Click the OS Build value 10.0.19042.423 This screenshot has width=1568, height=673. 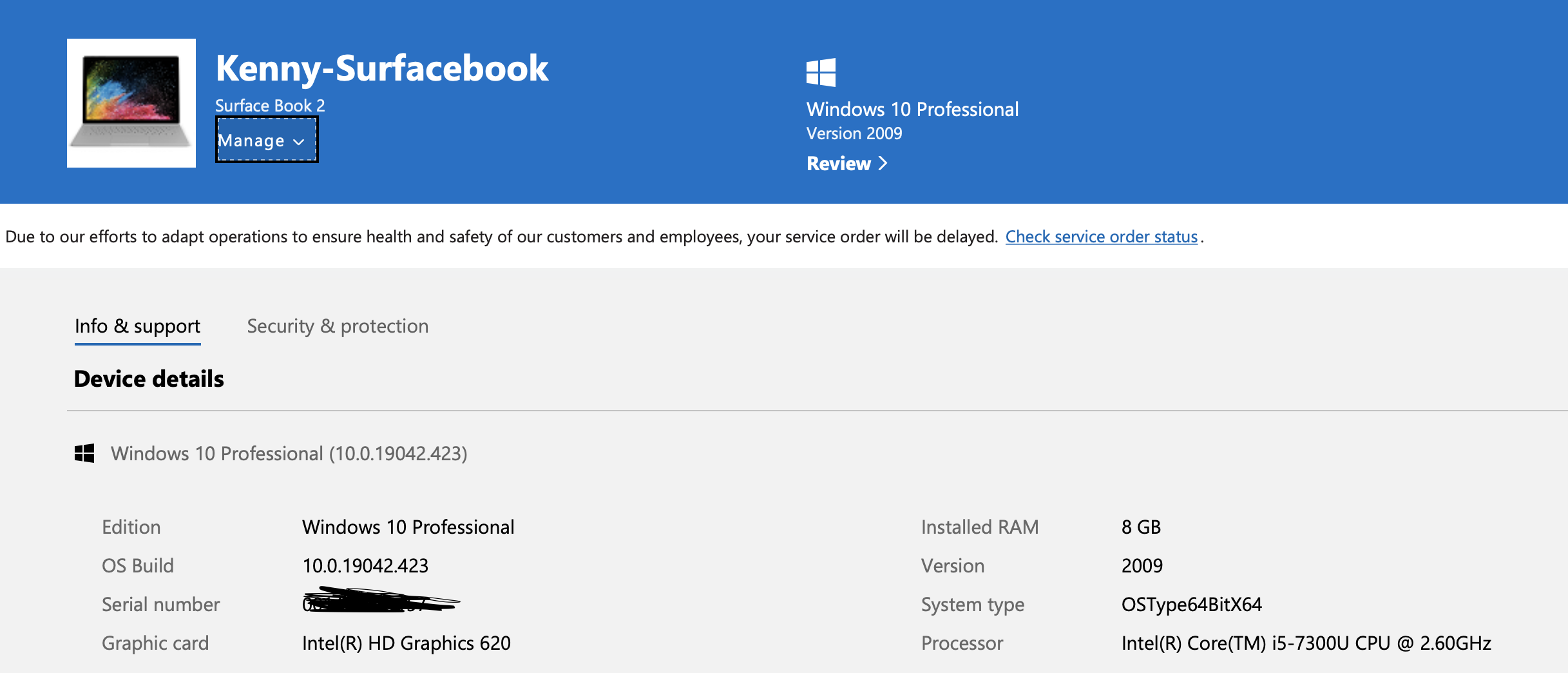[x=365, y=566]
